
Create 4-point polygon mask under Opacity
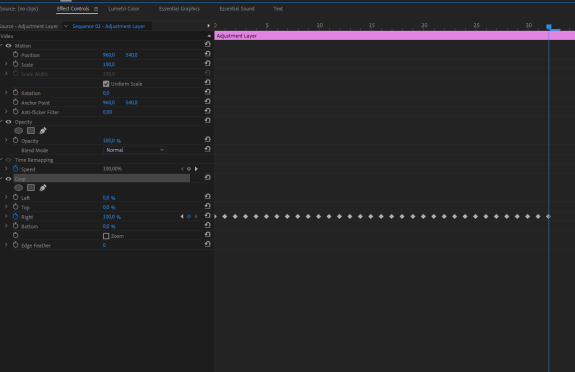31,131
